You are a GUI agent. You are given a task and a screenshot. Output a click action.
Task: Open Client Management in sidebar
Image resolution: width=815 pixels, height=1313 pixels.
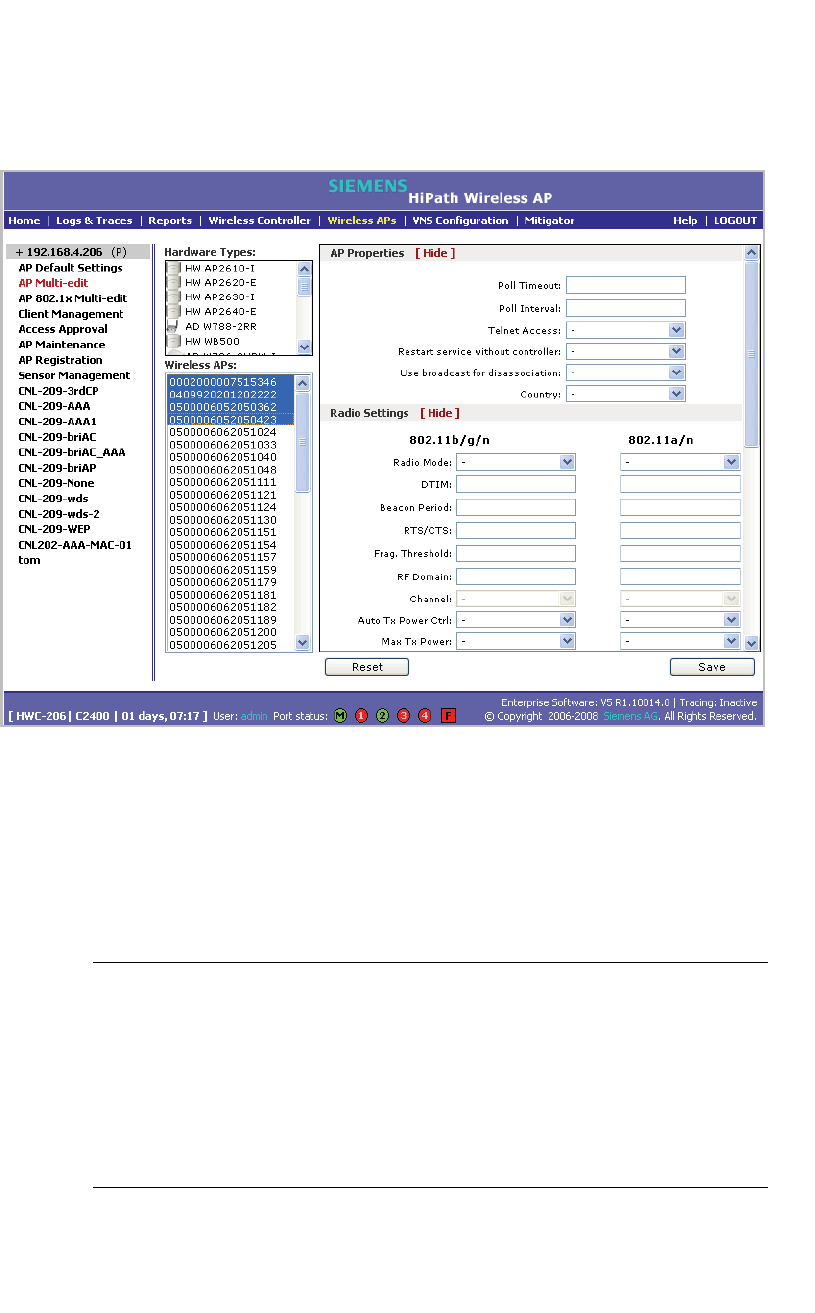click(71, 314)
